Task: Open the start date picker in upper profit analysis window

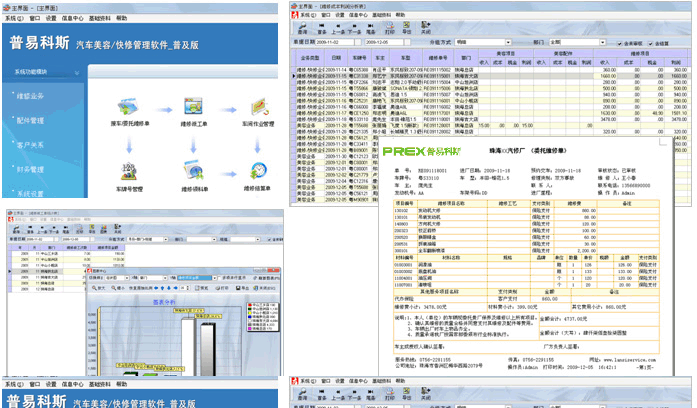Action: click(357, 42)
